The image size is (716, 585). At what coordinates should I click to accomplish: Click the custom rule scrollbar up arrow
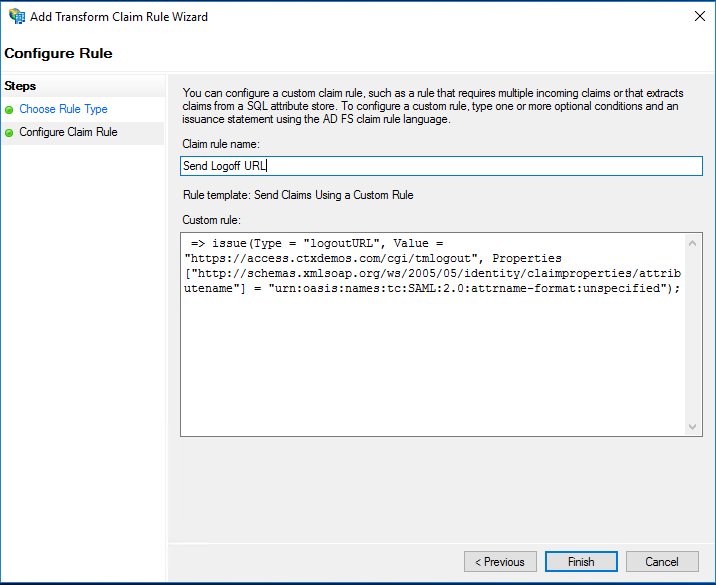pos(694,244)
